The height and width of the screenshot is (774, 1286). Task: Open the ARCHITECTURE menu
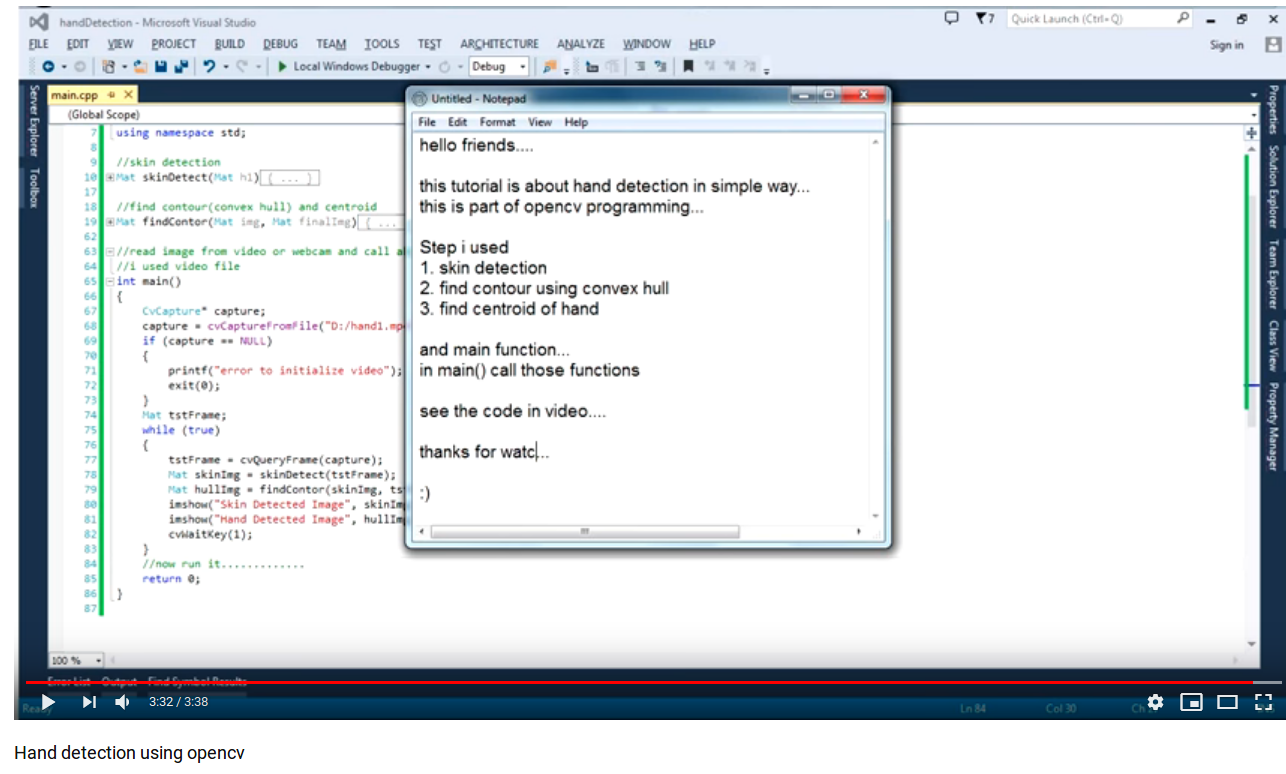pyautogui.click(x=499, y=44)
